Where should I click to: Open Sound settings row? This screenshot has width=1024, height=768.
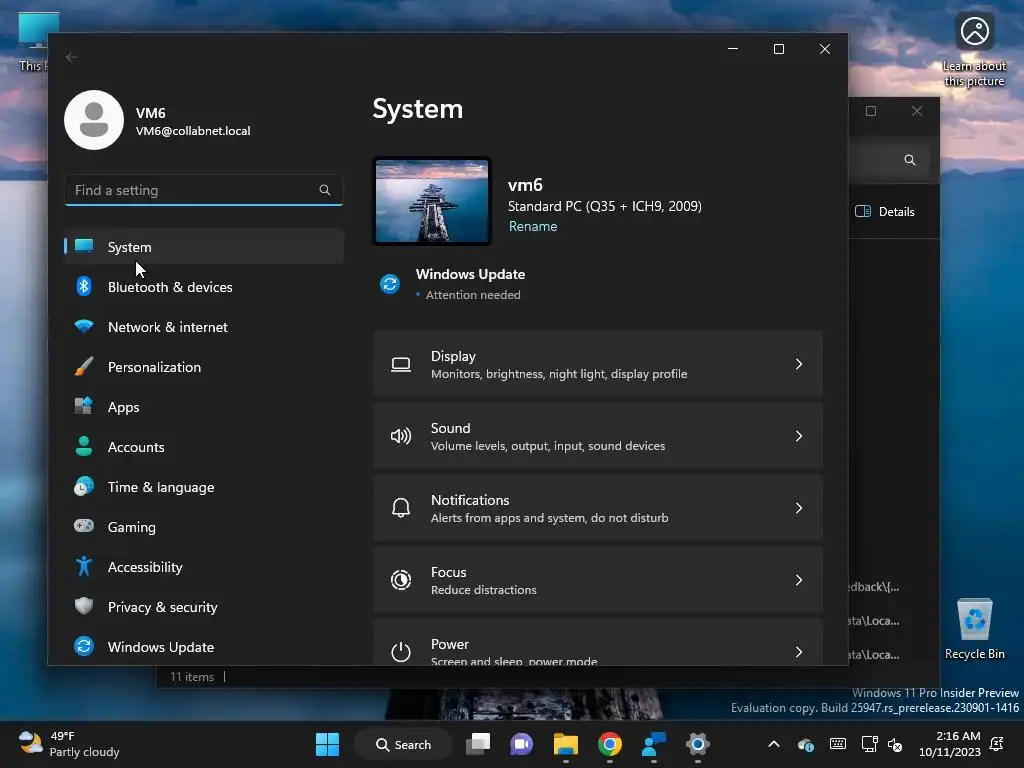(x=598, y=436)
